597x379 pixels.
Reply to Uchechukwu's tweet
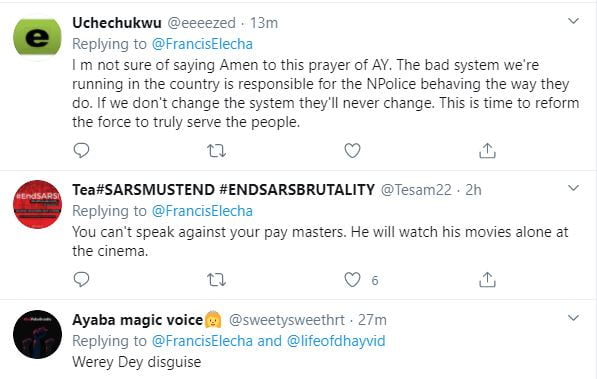pyautogui.click(x=81, y=150)
